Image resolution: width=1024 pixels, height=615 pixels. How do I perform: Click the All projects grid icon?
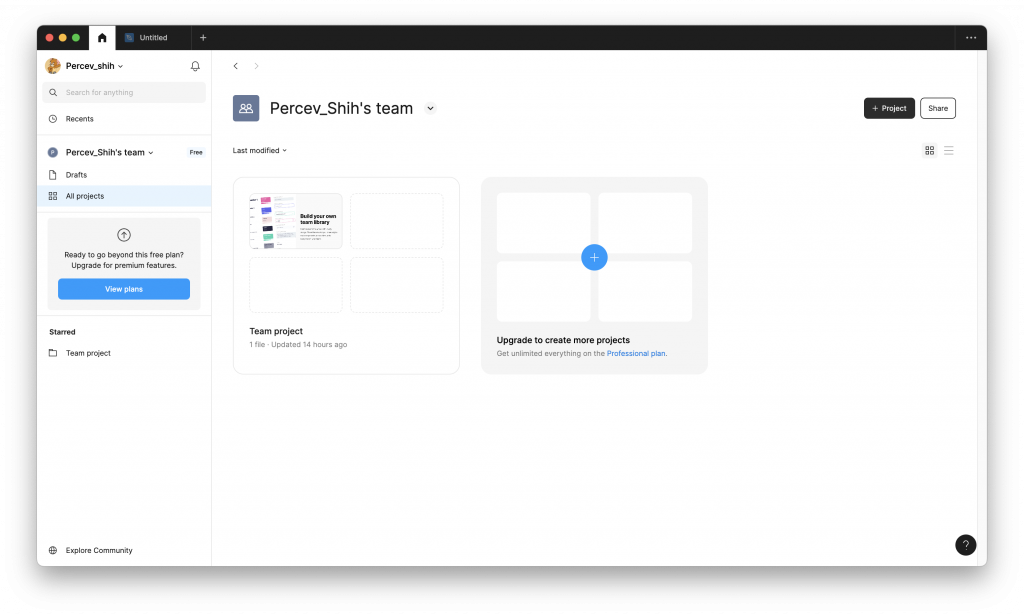tap(53, 196)
